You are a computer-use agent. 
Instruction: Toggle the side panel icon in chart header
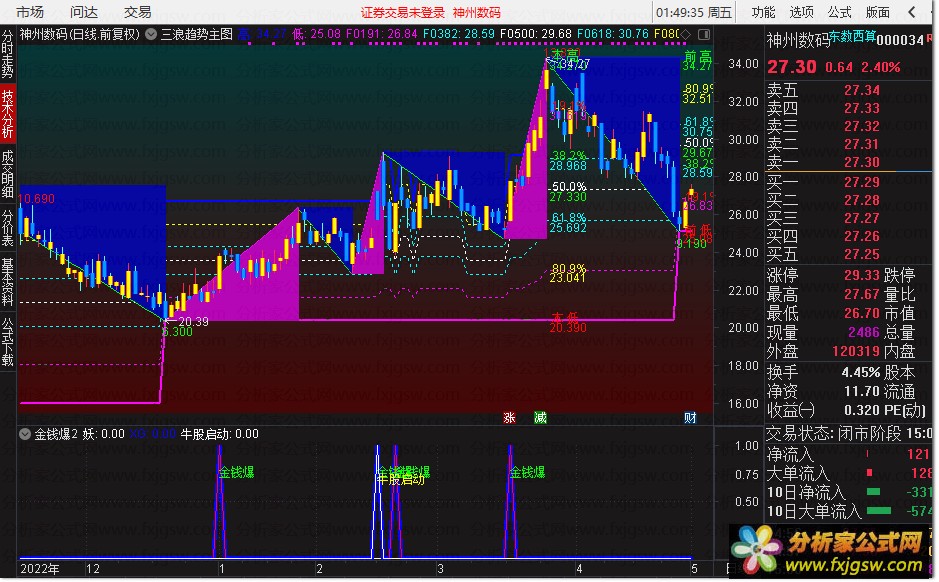704,35
